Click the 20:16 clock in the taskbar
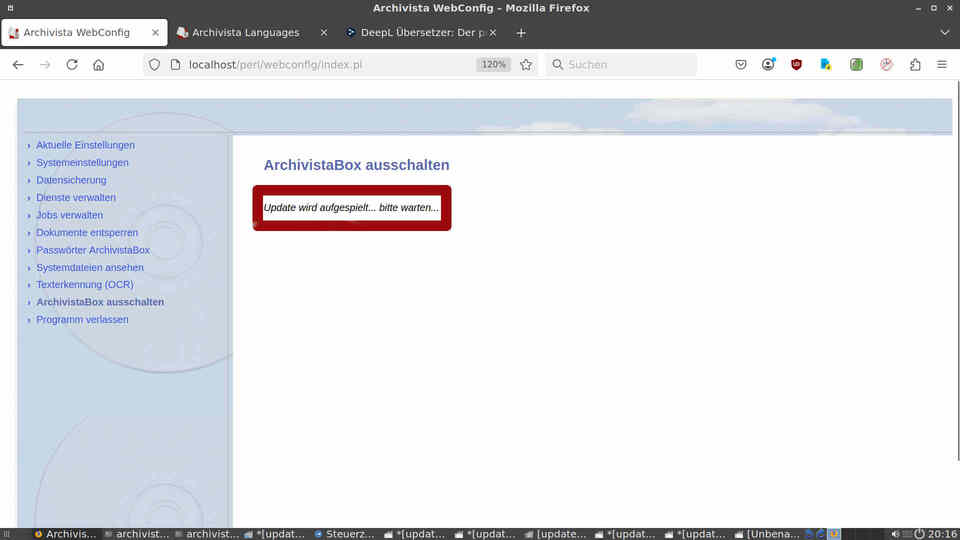Viewport: 960px width, 540px height. [x=942, y=534]
